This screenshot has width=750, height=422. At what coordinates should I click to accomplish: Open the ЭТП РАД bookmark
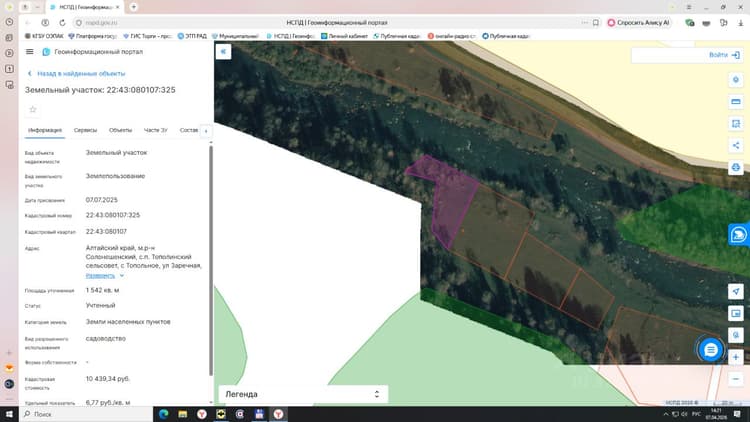pos(192,36)
